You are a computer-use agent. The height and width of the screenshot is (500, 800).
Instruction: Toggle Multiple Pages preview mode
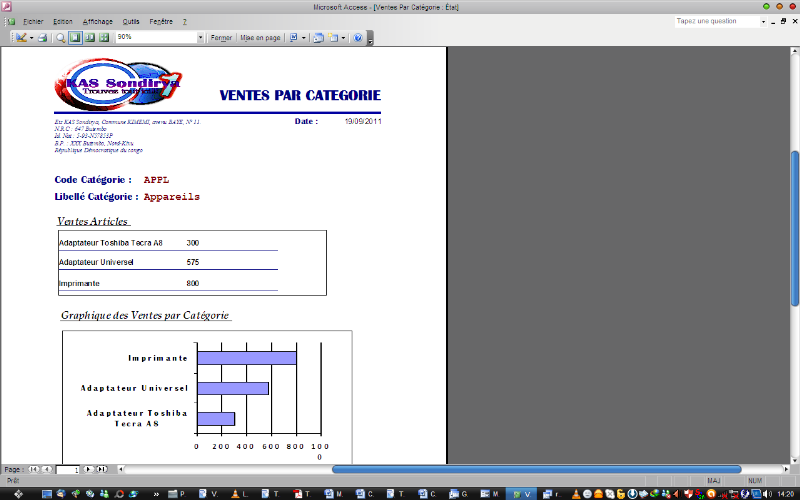pyautogui.click(x=104, y=37)
